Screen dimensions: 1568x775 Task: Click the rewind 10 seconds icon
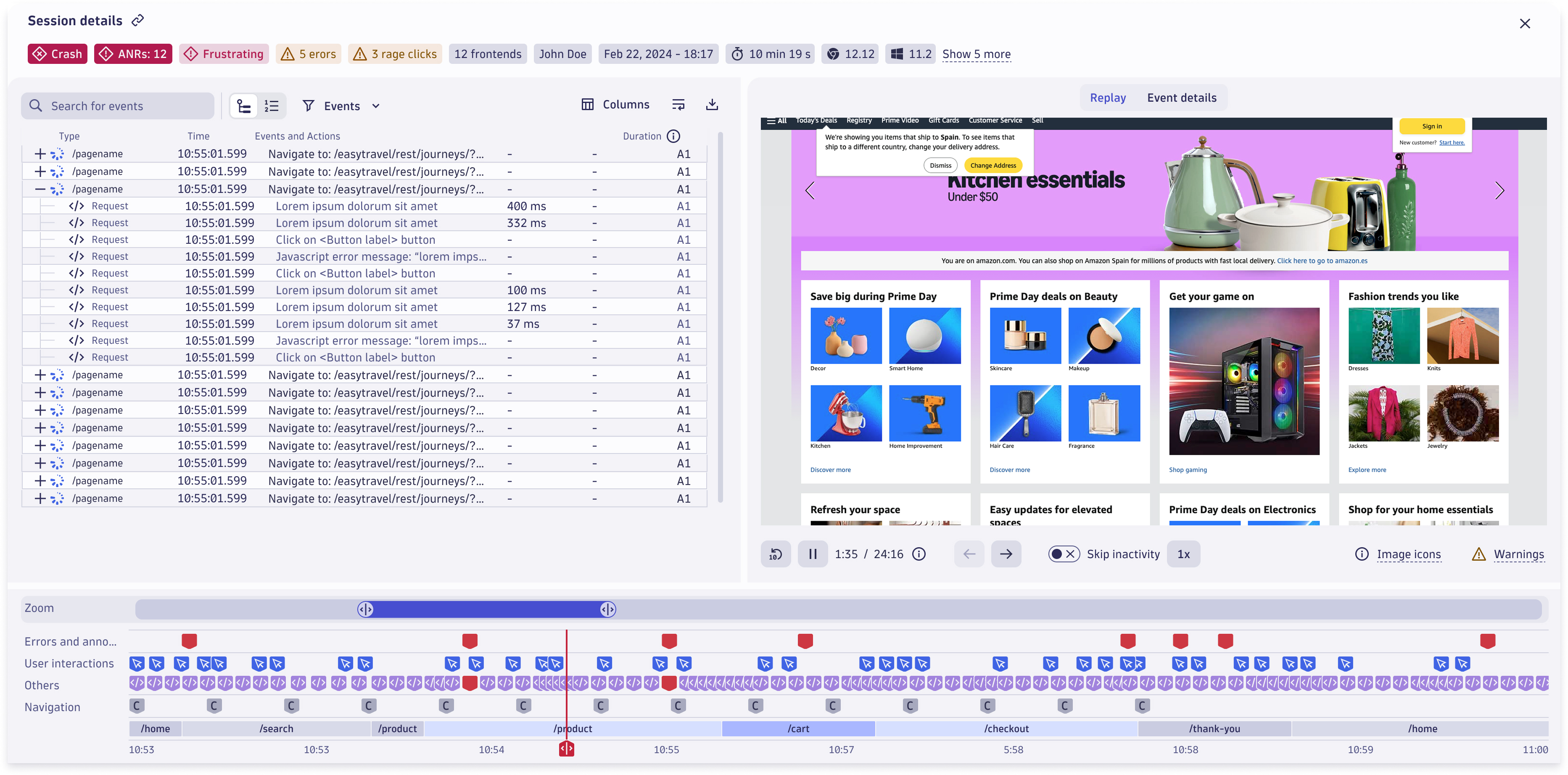[x=776, y=554]
